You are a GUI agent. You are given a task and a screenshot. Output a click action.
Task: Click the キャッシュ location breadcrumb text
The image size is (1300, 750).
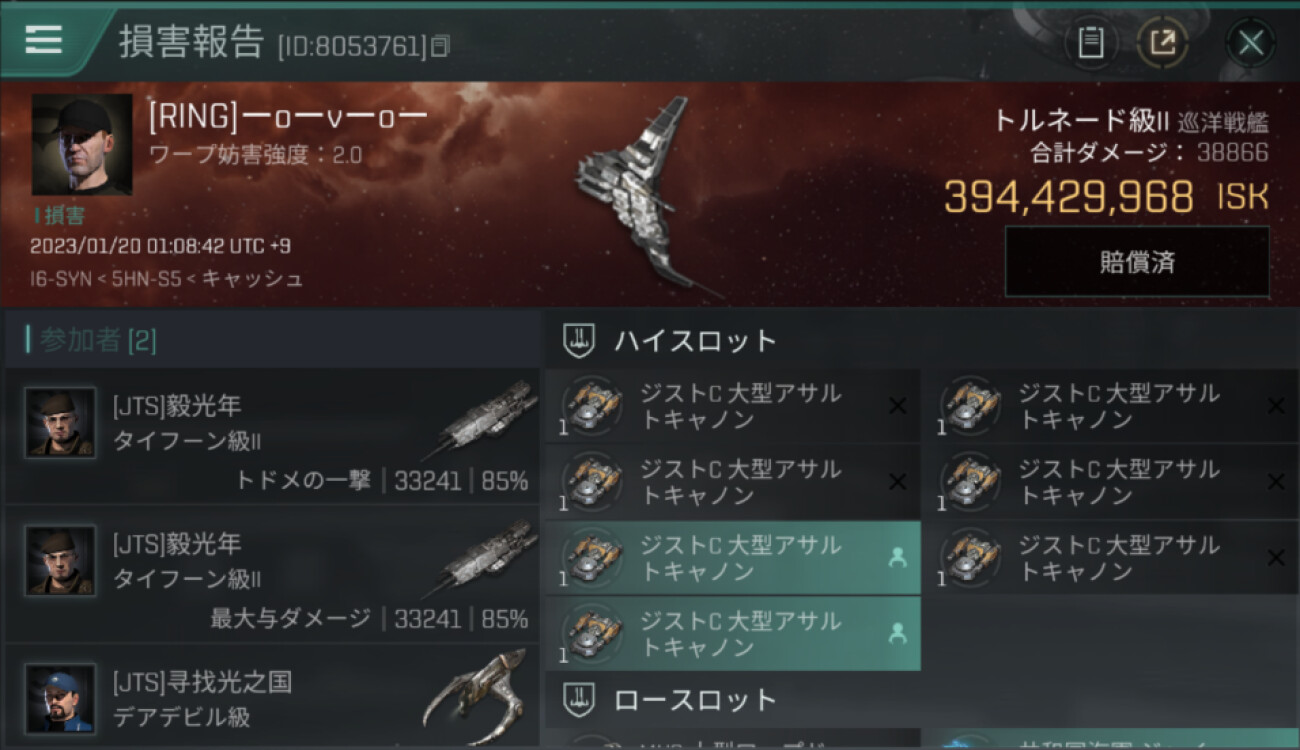pyautogui.click(x=252, y=278)
